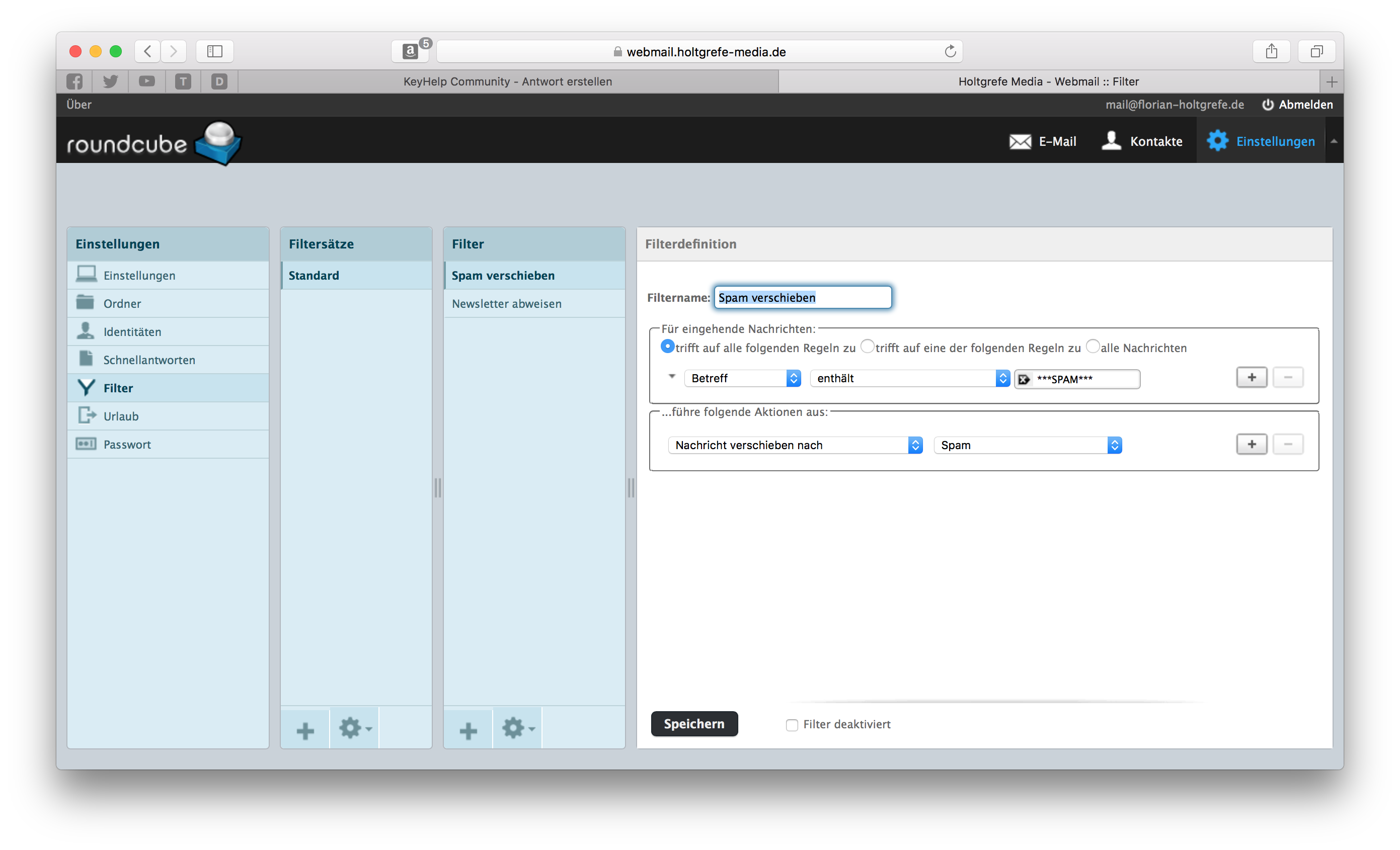Select 'trifft auf eine der folgenden Regeln zu'
1400x850 pixels.
[867, 347]
